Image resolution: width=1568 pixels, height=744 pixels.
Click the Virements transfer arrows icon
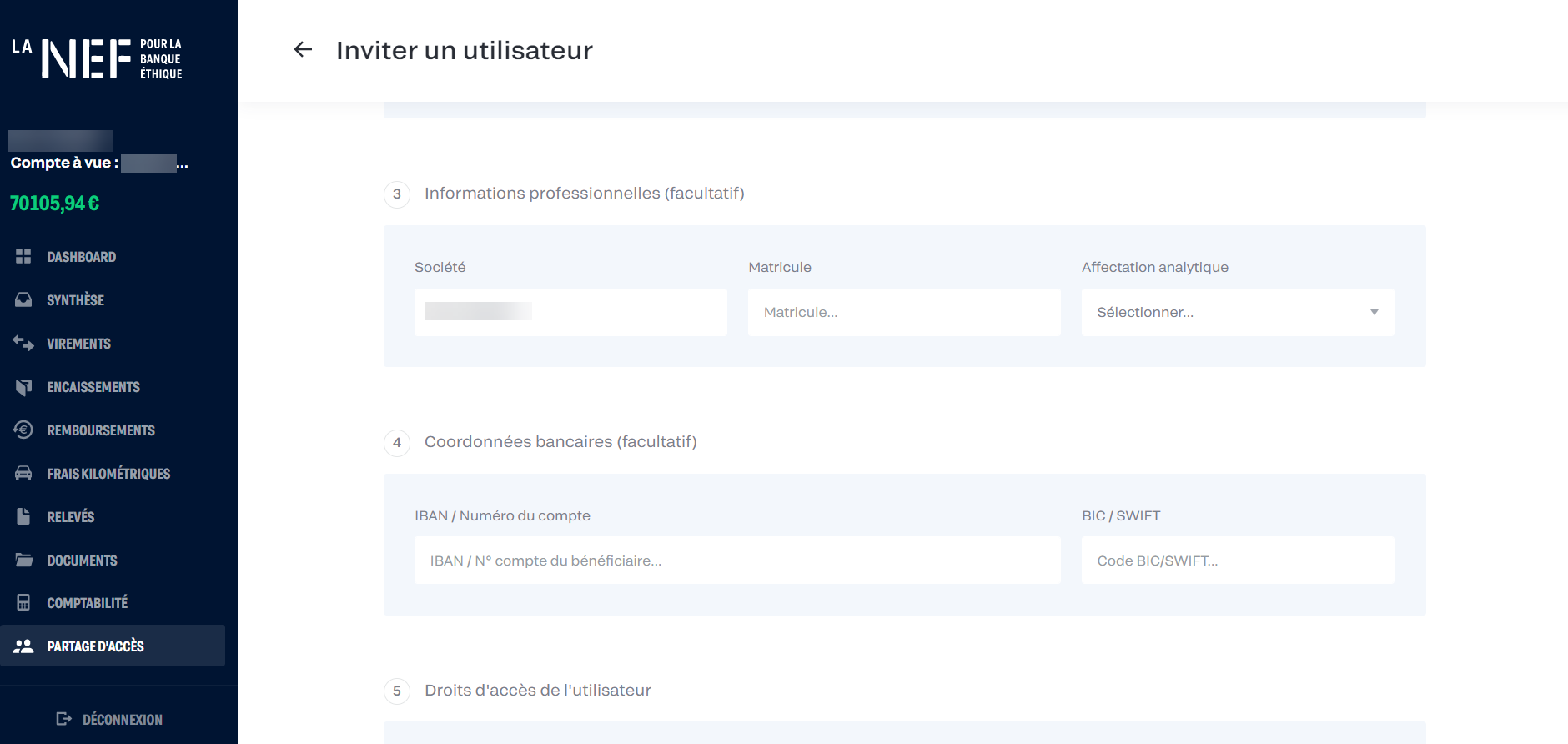pyautogui.click(x=23, y=343)
